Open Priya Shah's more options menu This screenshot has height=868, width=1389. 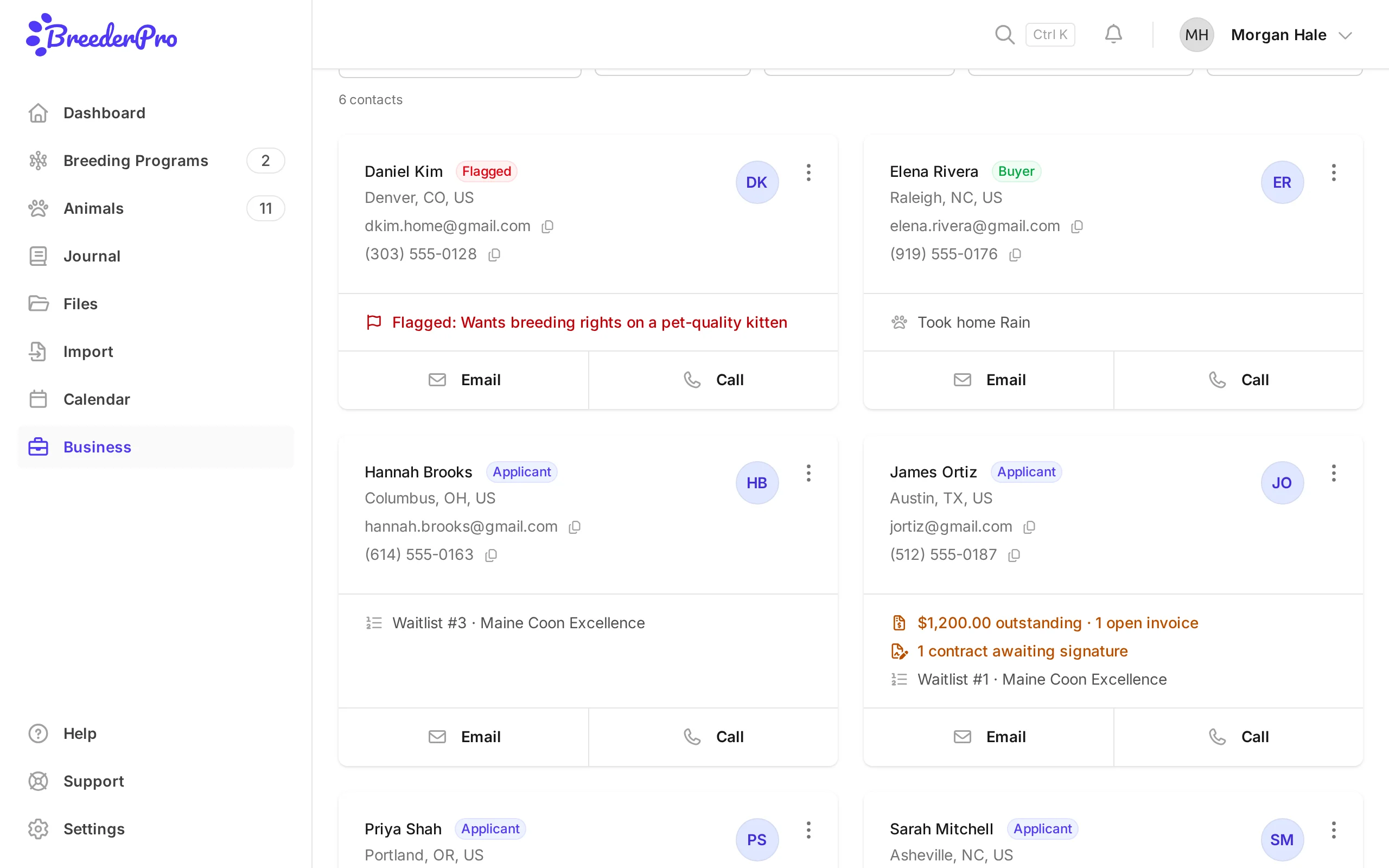(808, 830)
